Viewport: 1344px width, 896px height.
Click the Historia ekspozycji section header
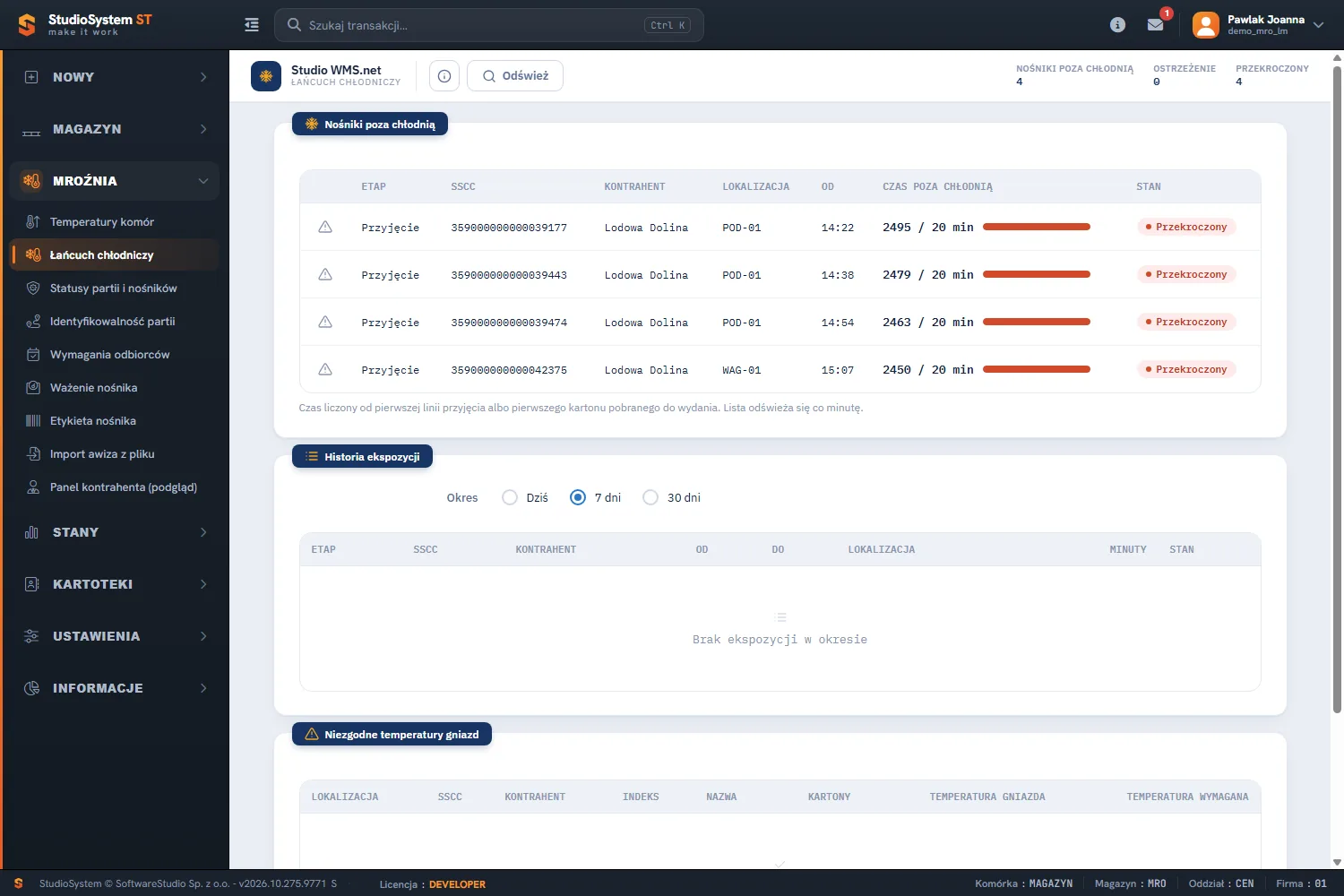click(362, 457)
